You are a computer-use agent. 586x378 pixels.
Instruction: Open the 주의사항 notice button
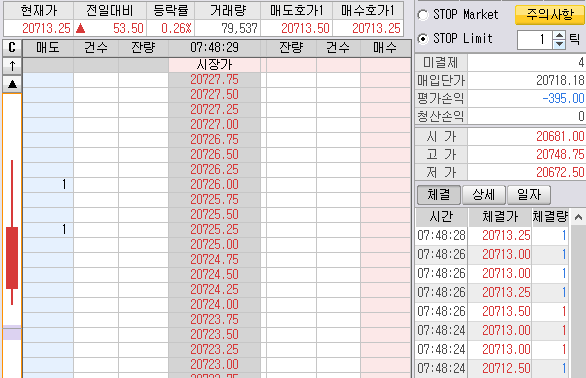tap(549, 15)
